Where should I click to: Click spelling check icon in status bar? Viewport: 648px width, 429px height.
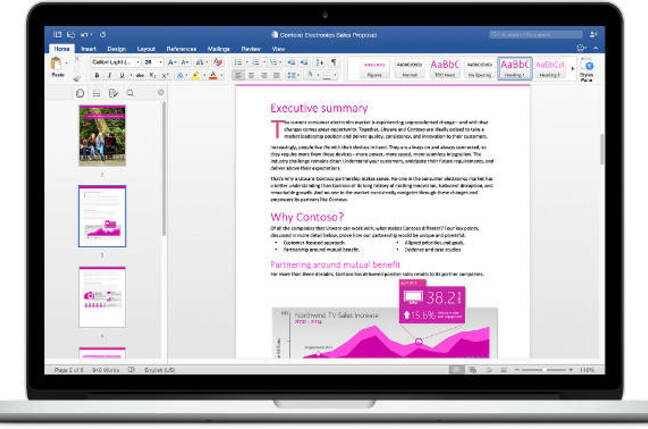click(x=131, y=369)
